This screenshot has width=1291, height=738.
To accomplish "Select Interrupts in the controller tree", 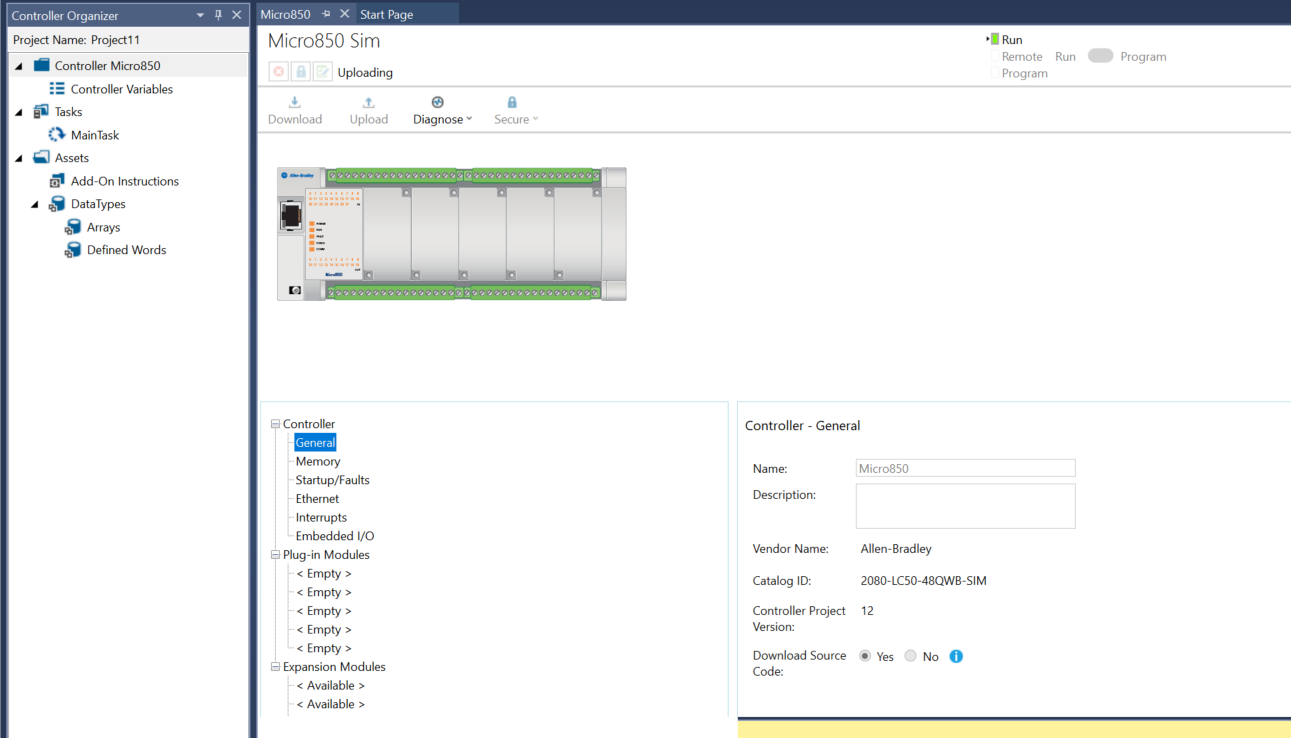I will (x=321, y=517).
